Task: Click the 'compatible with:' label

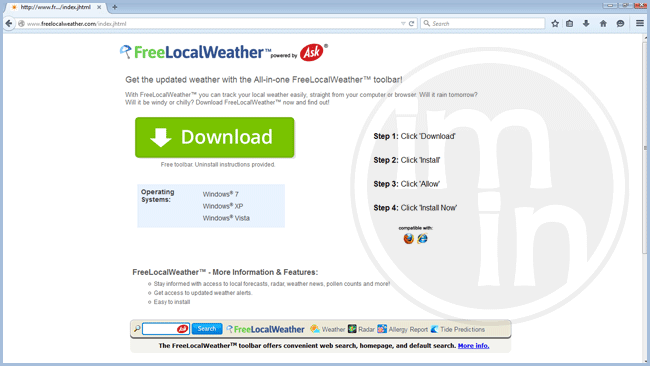Action: coord(415,228)
